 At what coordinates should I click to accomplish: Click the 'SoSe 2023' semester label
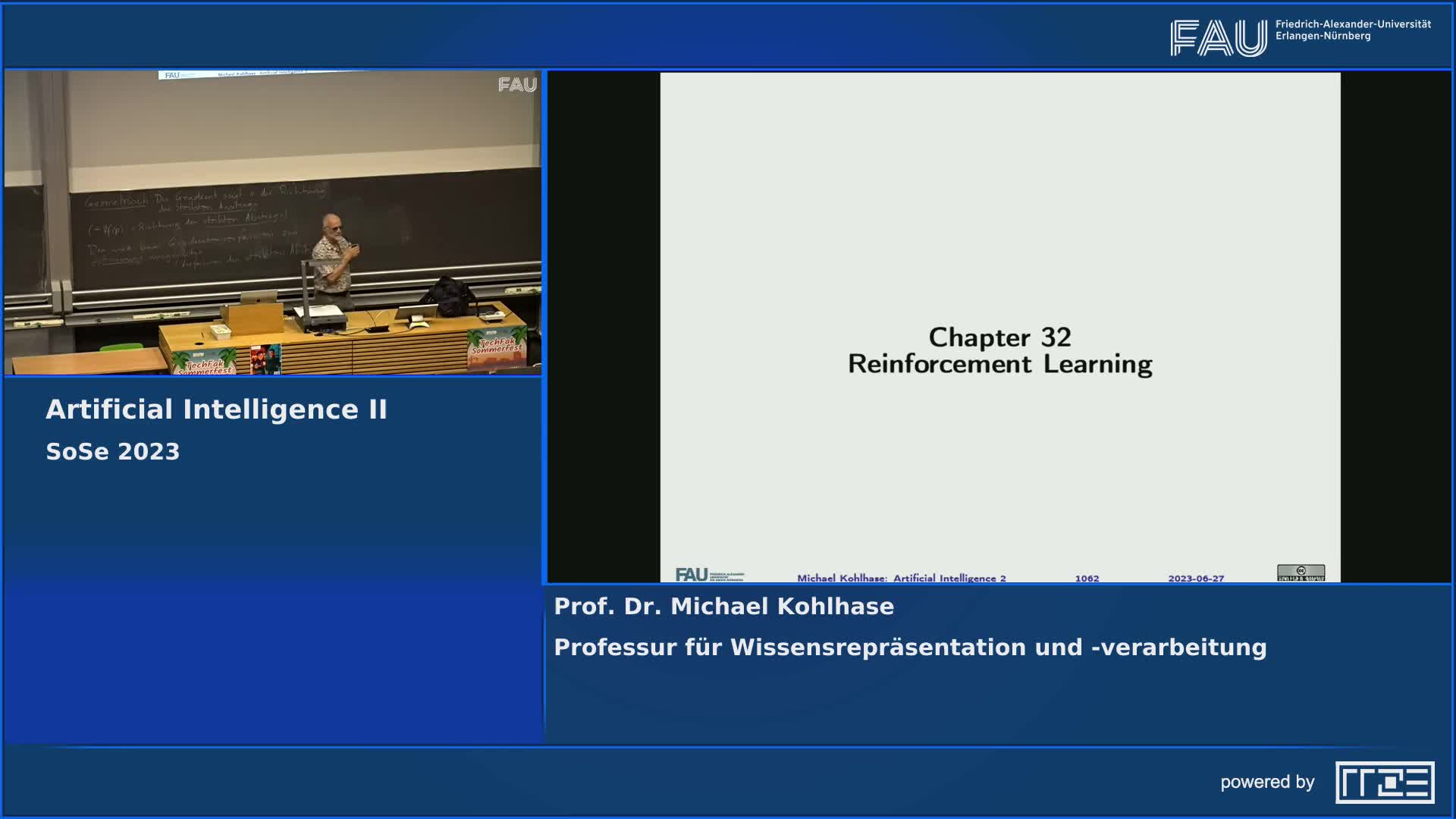click(112, 451)
